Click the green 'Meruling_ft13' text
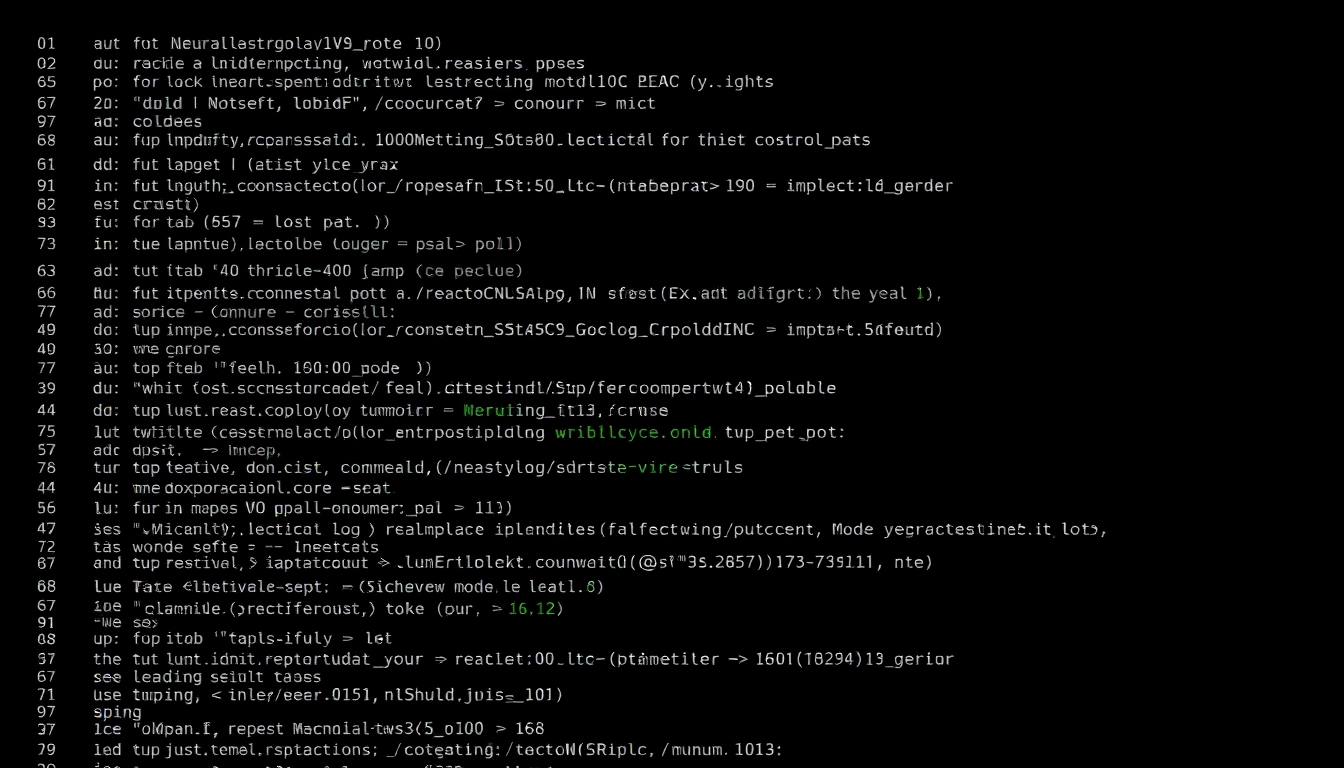Screen dimensions: 1344x768 tap(521, 411)
